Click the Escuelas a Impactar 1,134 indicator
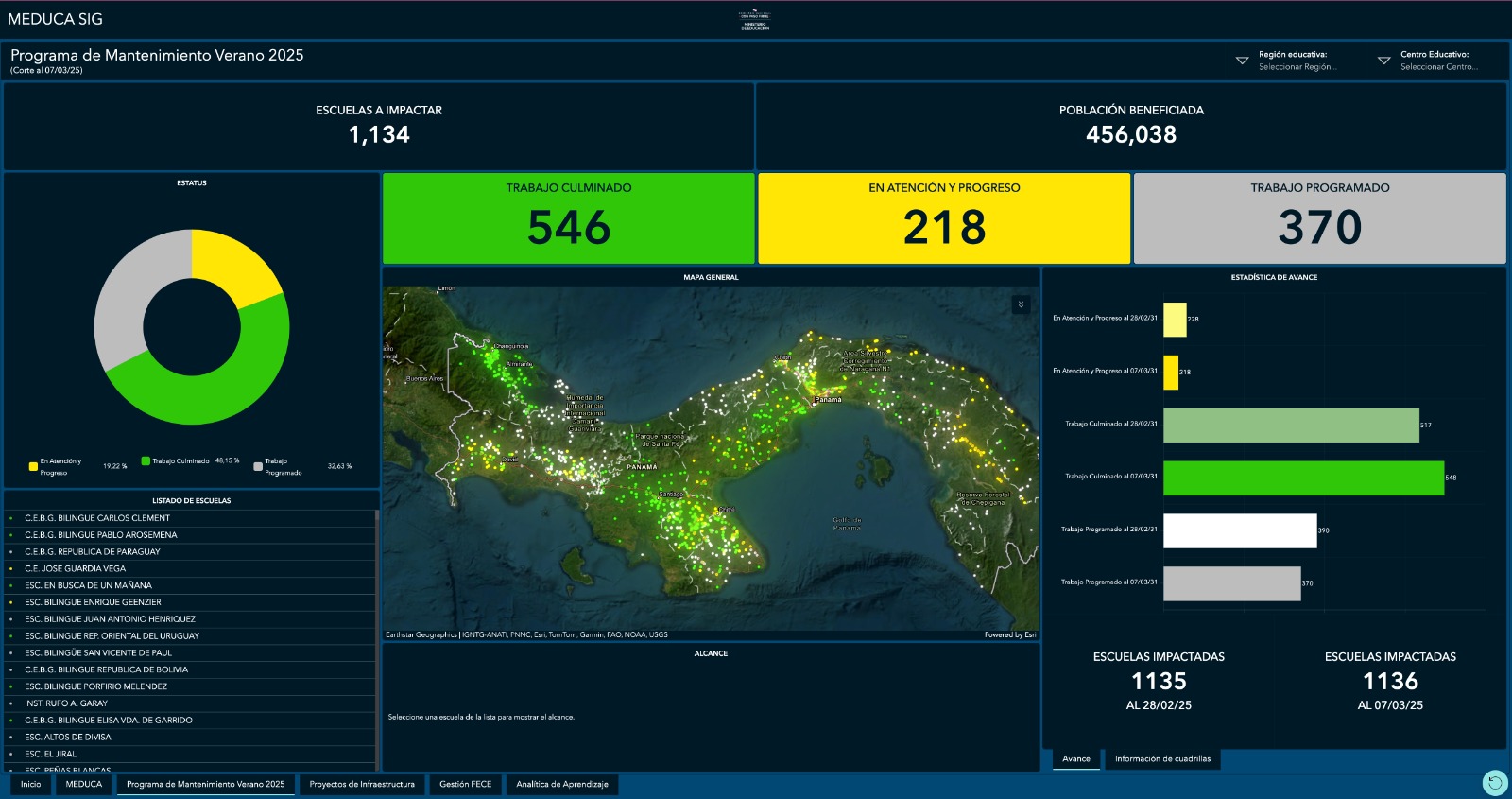 pyautogui.click(x=379, y=126)
